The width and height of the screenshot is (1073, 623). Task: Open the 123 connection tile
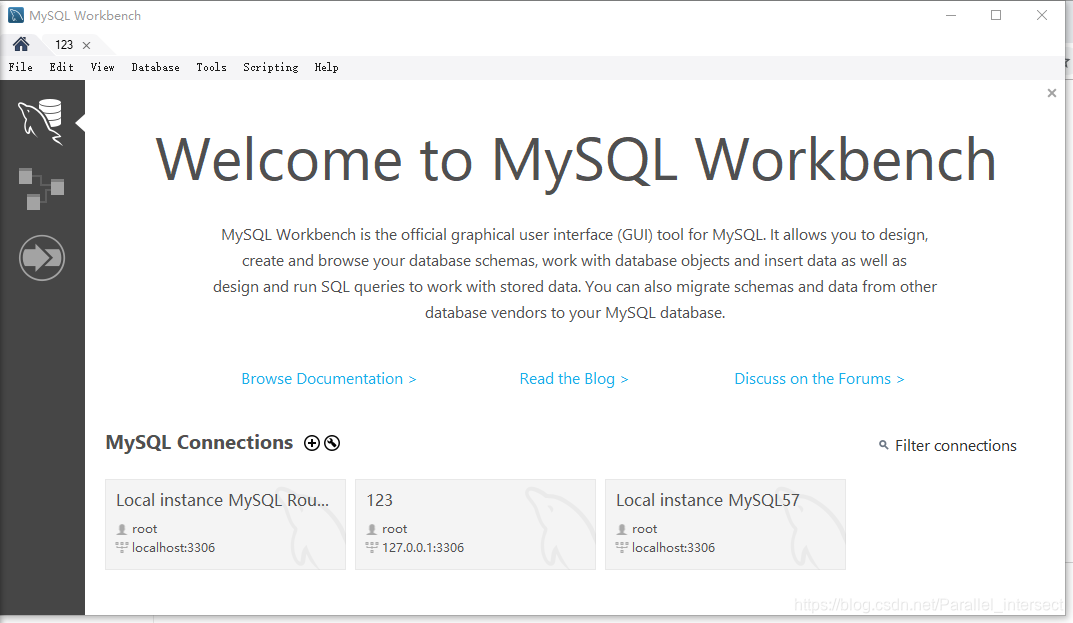475,524
